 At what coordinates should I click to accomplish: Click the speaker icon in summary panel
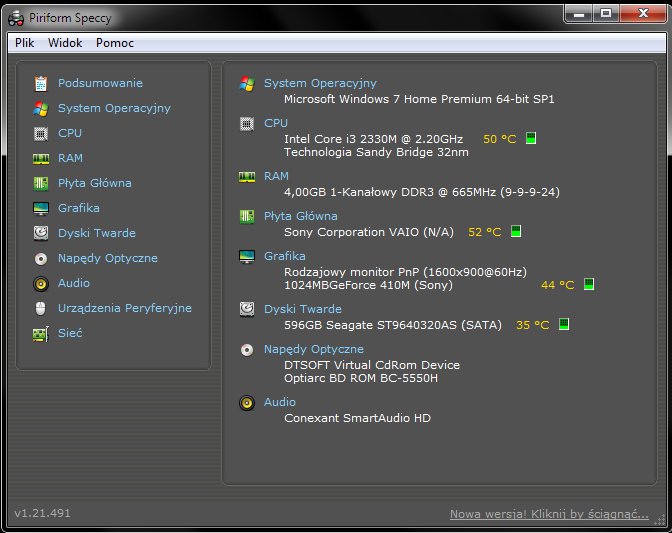(x=247, y=403)
